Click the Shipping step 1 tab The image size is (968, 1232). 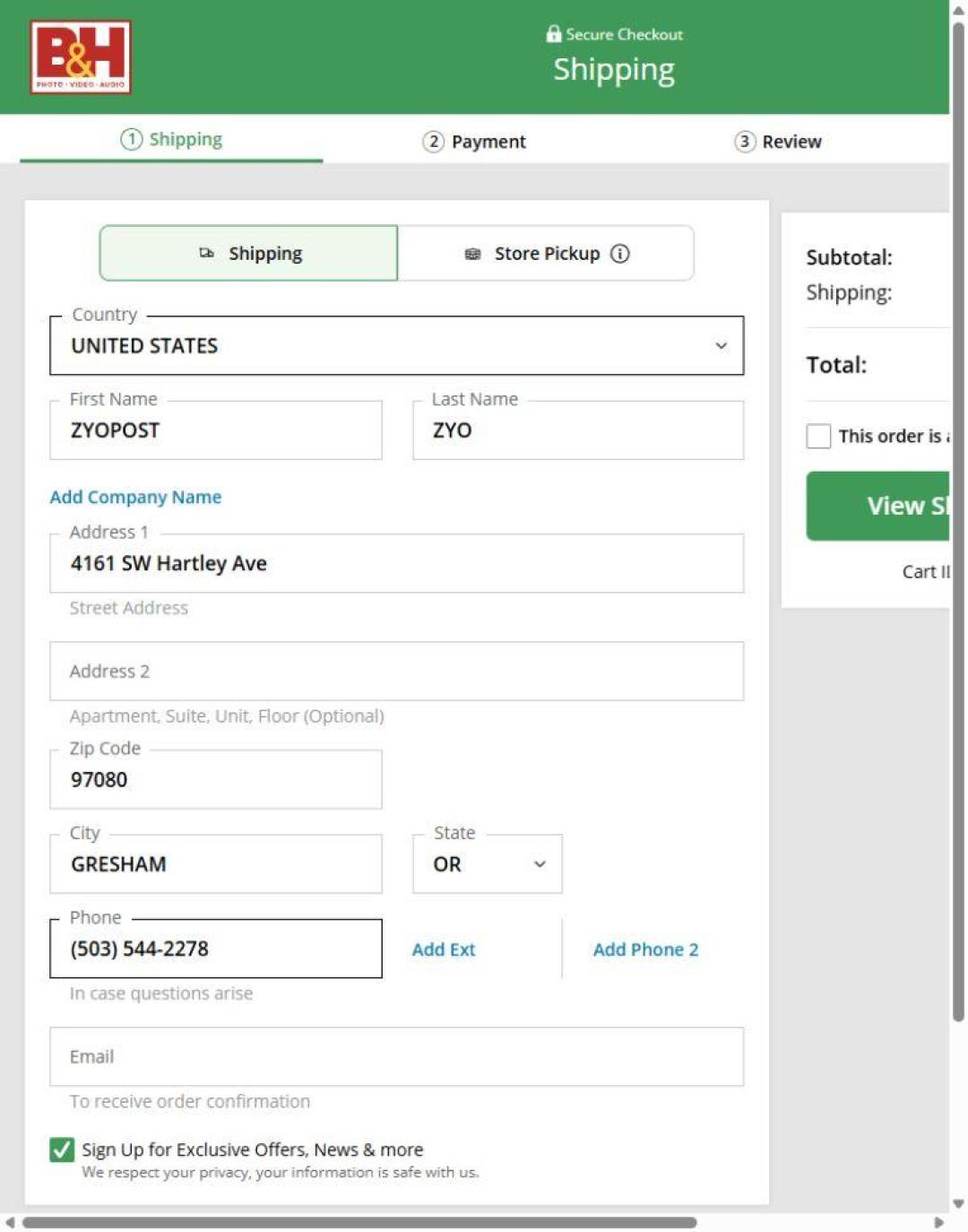[171, 140]
